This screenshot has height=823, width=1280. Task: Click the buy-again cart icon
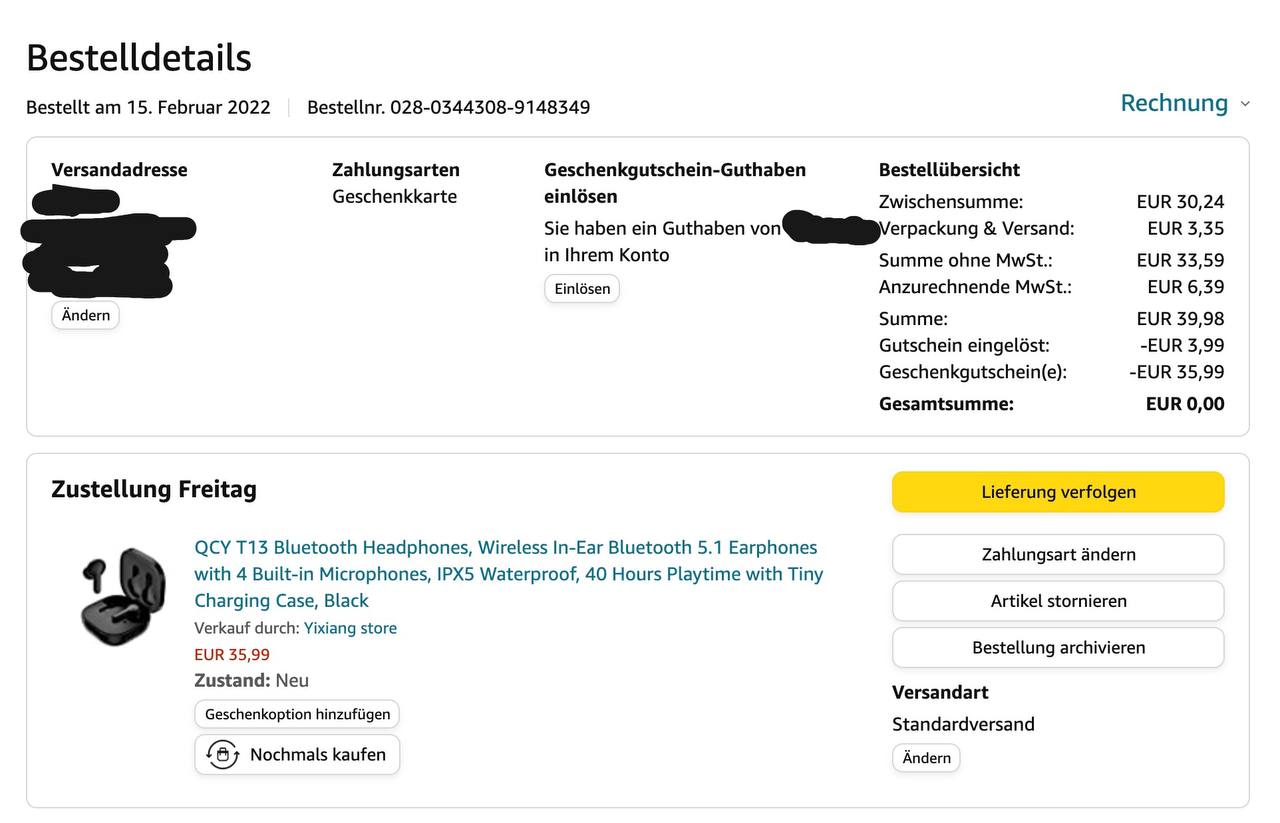click(x=222, y=754)
